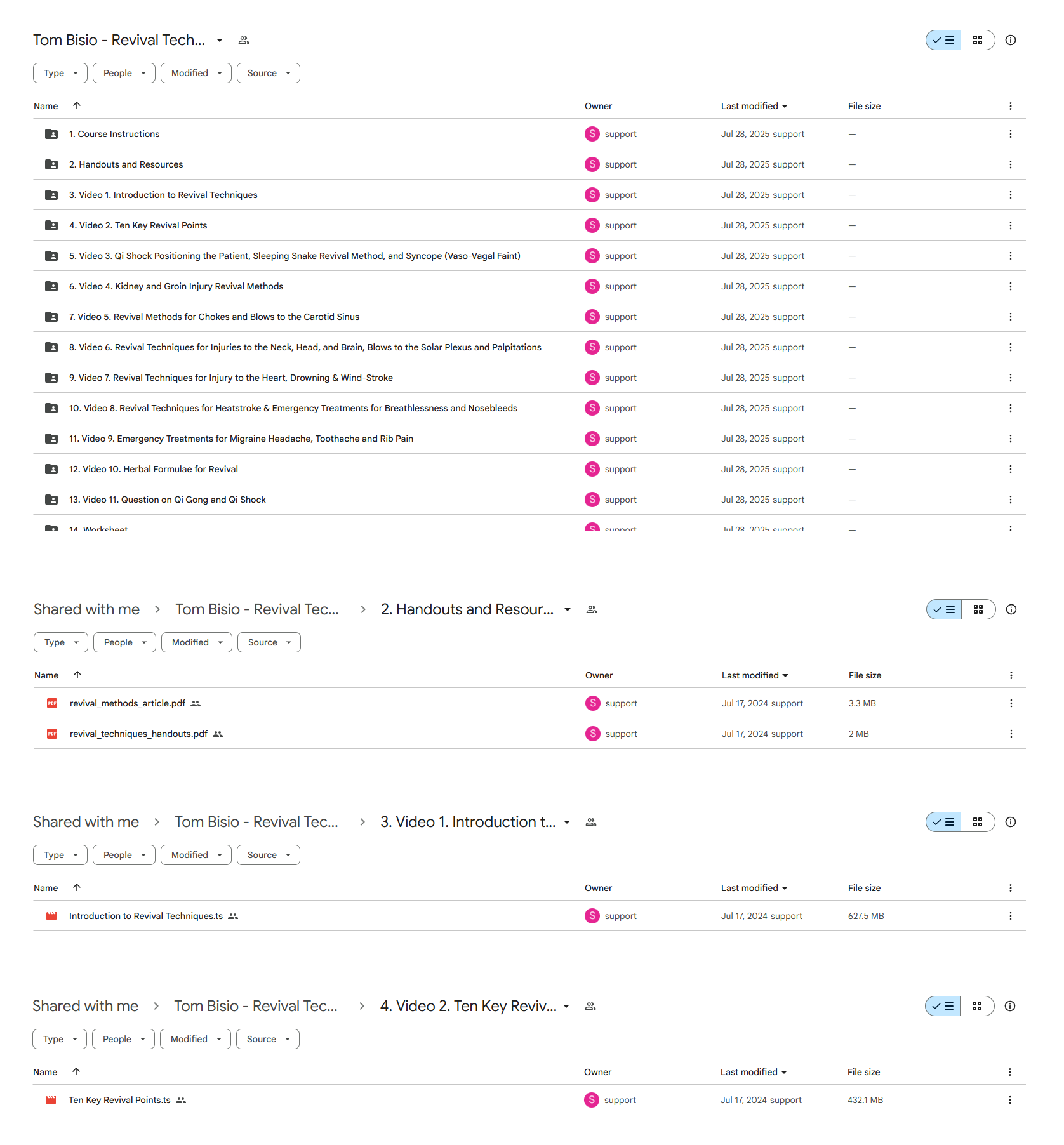Open Ten Key Revival Points.ts video
Viewport: 1064px width, 1145px height.
[x=119, y=1100]
